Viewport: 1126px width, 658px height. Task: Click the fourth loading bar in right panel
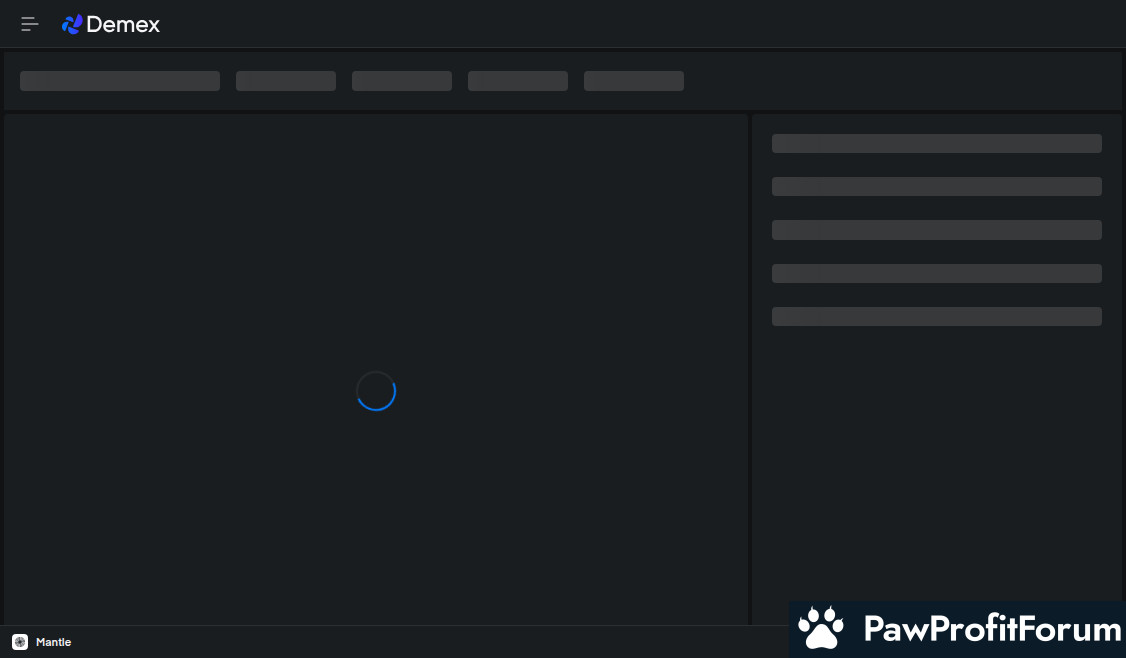[x=936, y=274]
